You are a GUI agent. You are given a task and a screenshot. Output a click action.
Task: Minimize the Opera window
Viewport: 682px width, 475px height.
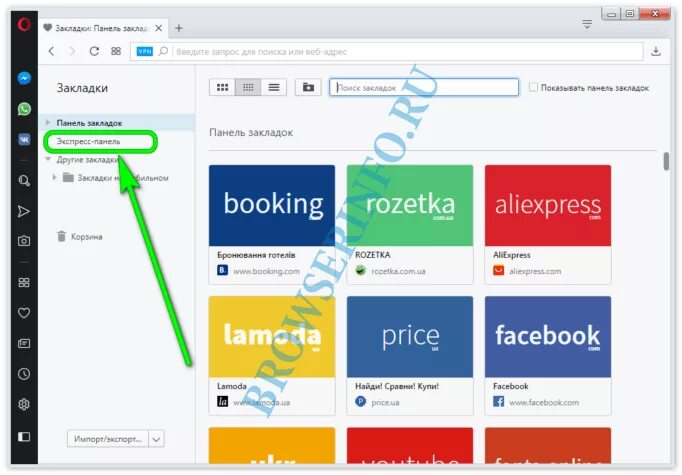[612, 14]
